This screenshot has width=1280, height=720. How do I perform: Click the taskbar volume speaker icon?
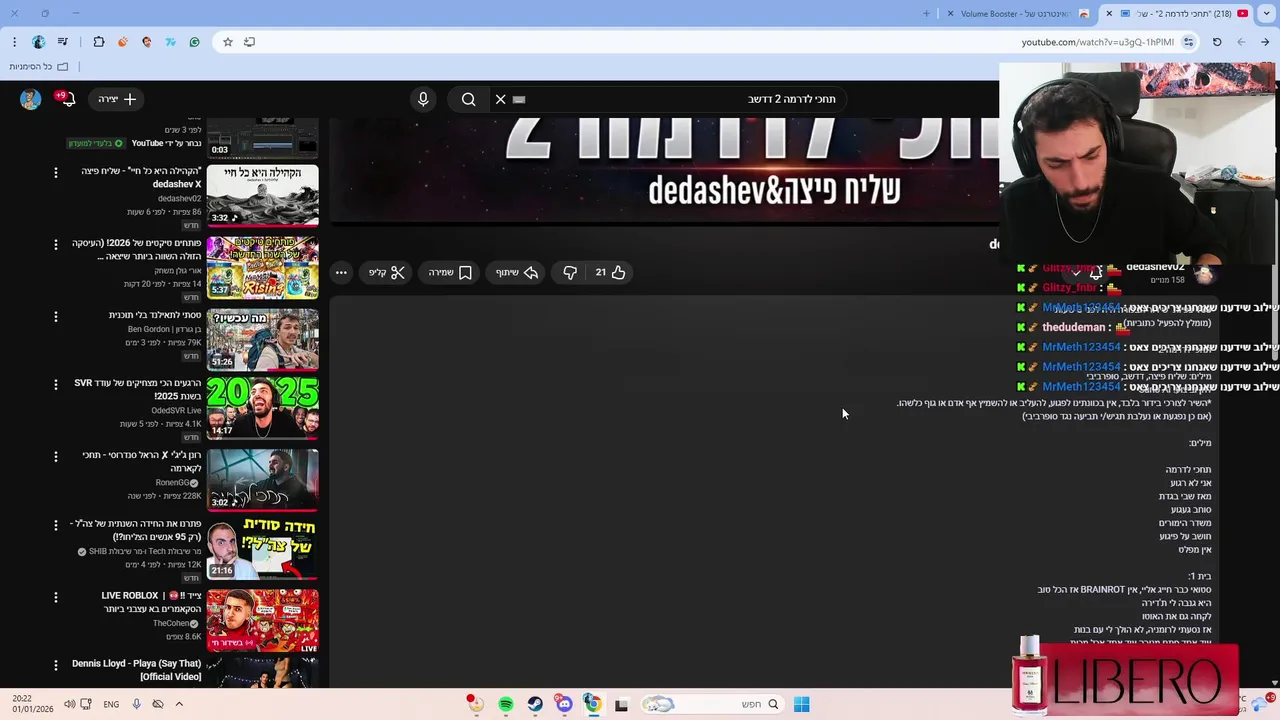(x=69, y=704)
